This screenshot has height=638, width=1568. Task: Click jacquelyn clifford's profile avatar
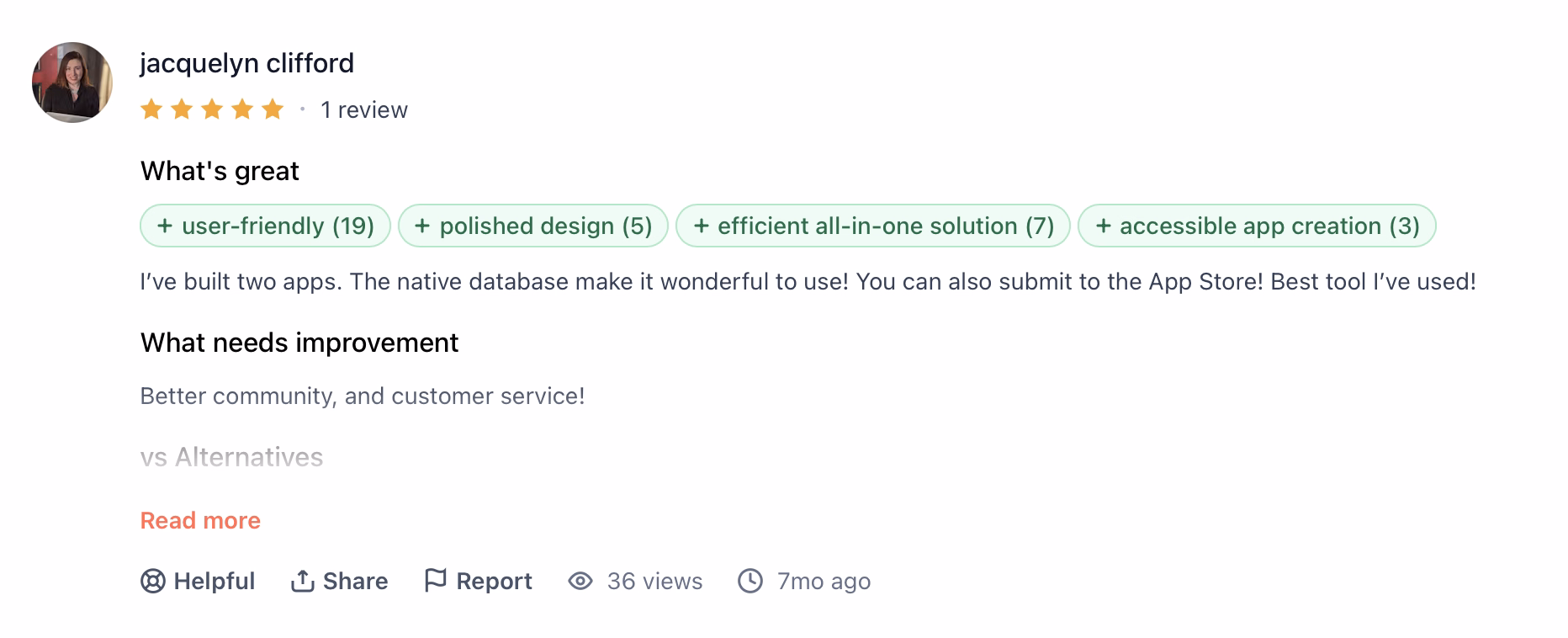point(72,82)
